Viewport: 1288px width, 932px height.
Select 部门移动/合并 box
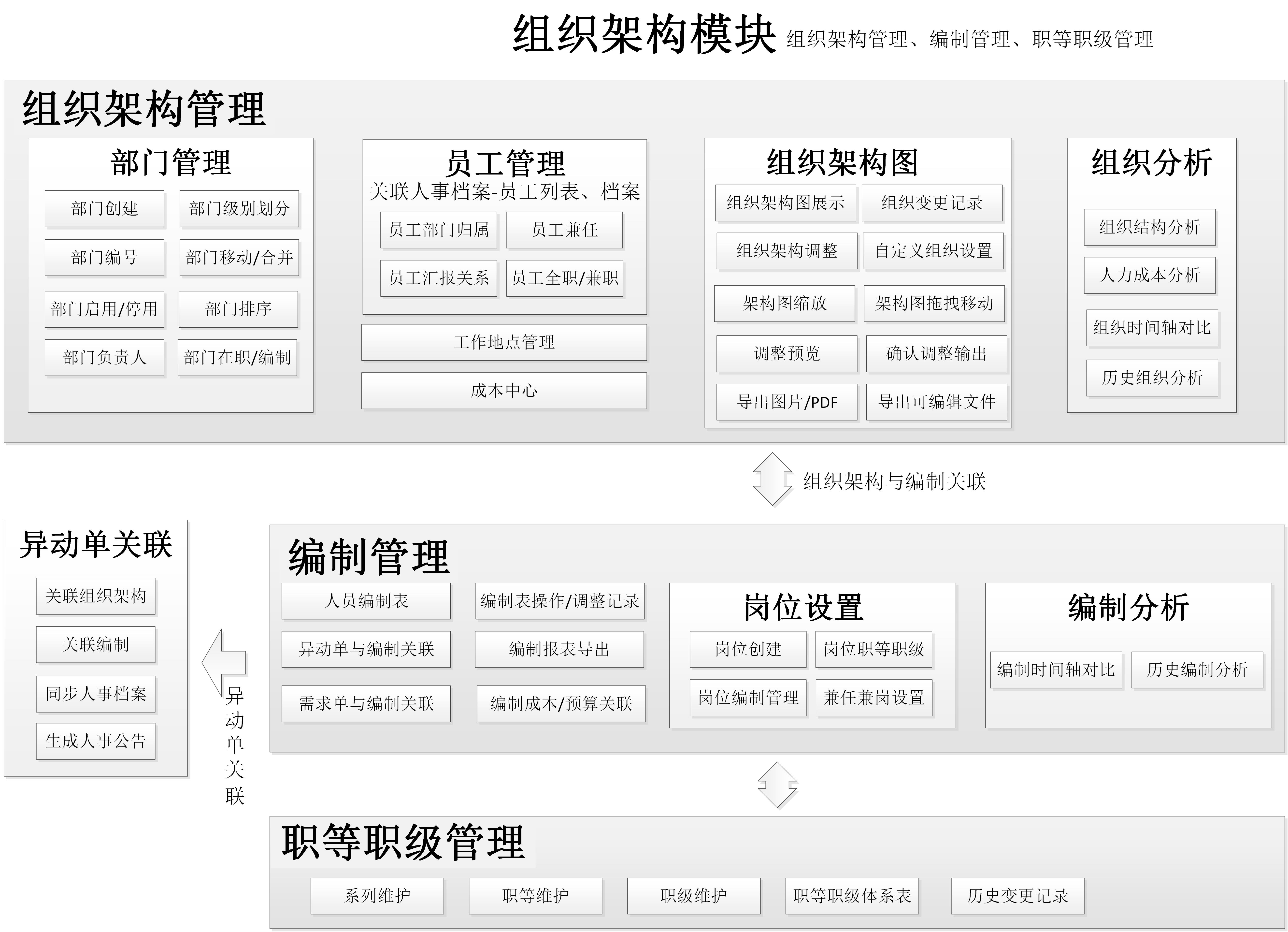(x=239, y=257)
